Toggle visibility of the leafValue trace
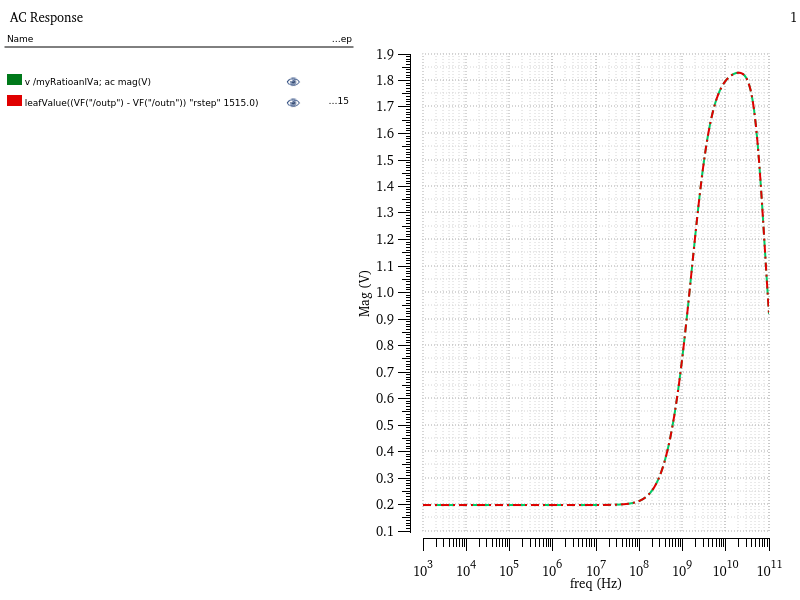This screenshot has width=800, height=600. pyautogui.click(x=292, y=101)
